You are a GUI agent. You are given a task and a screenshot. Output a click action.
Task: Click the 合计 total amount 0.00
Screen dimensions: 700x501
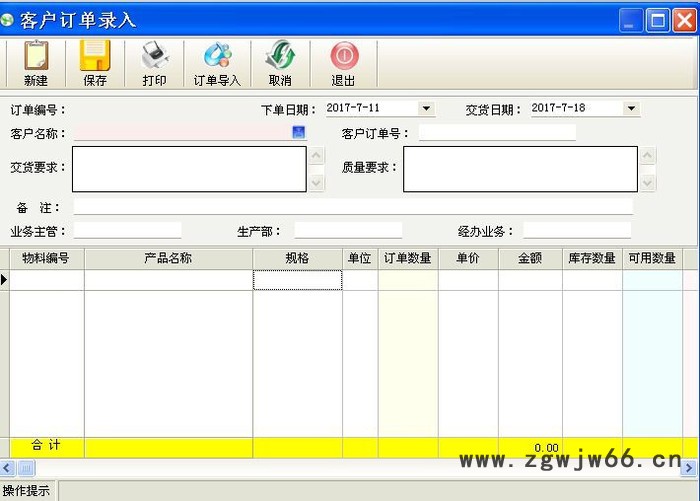(546, 447)
